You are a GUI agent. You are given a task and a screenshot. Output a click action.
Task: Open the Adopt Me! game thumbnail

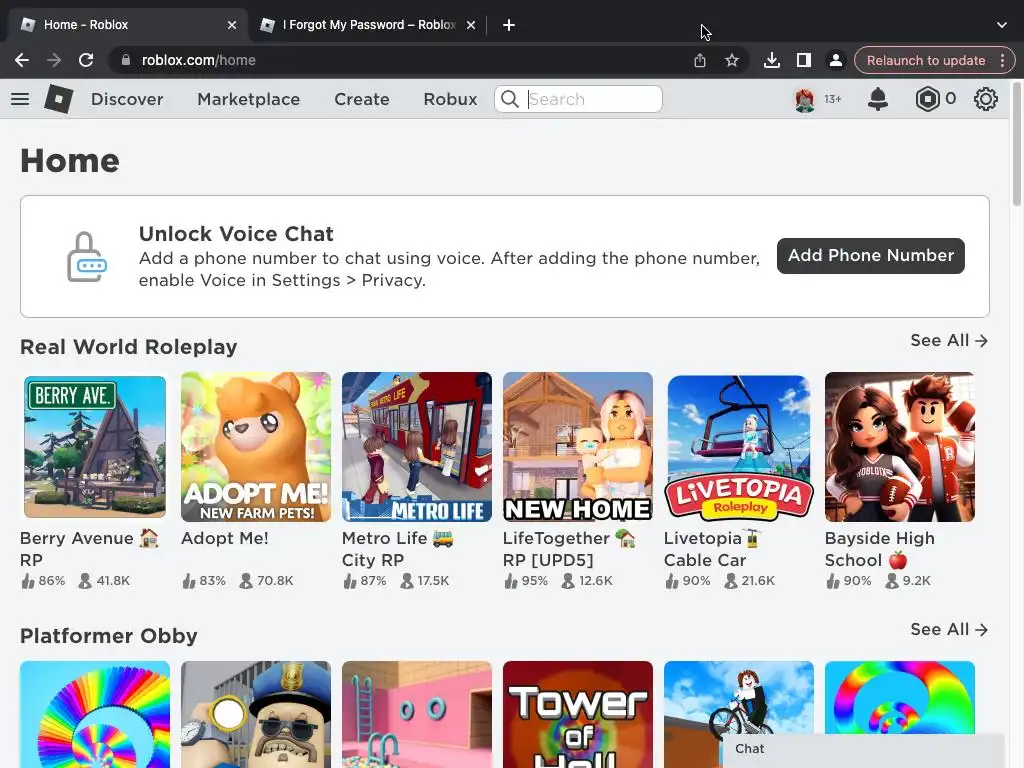[x=256, y=447]
